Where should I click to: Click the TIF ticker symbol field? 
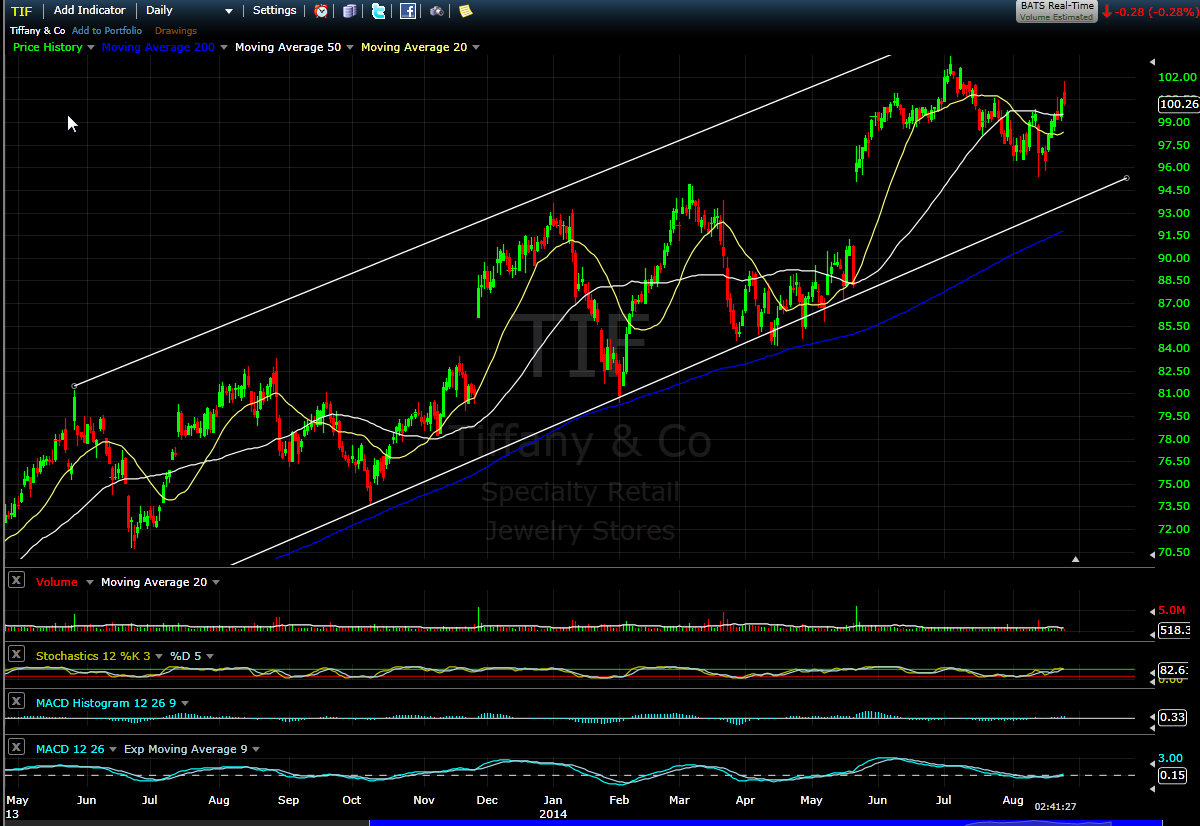[x=20, y=11]
